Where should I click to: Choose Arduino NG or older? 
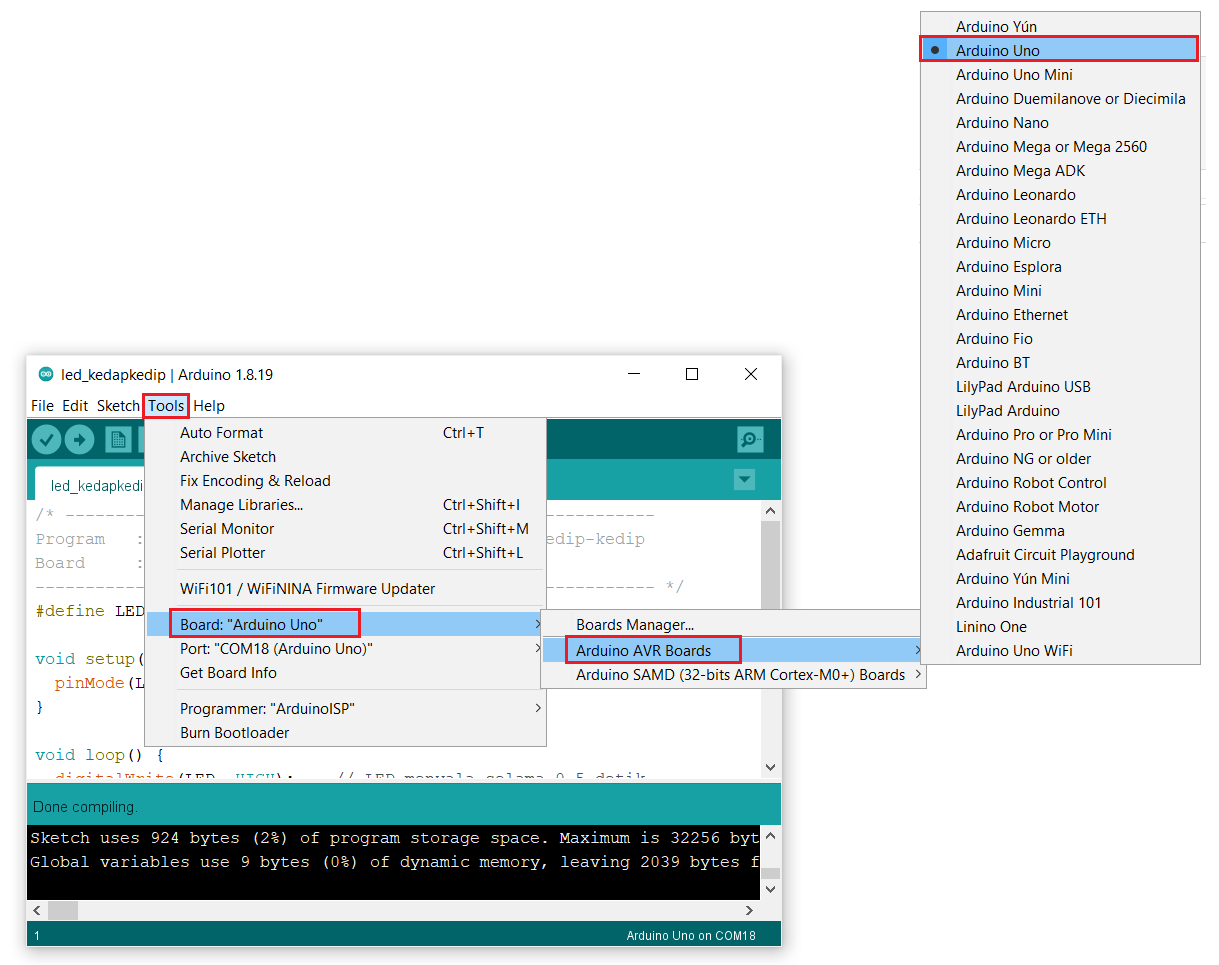1060,459
